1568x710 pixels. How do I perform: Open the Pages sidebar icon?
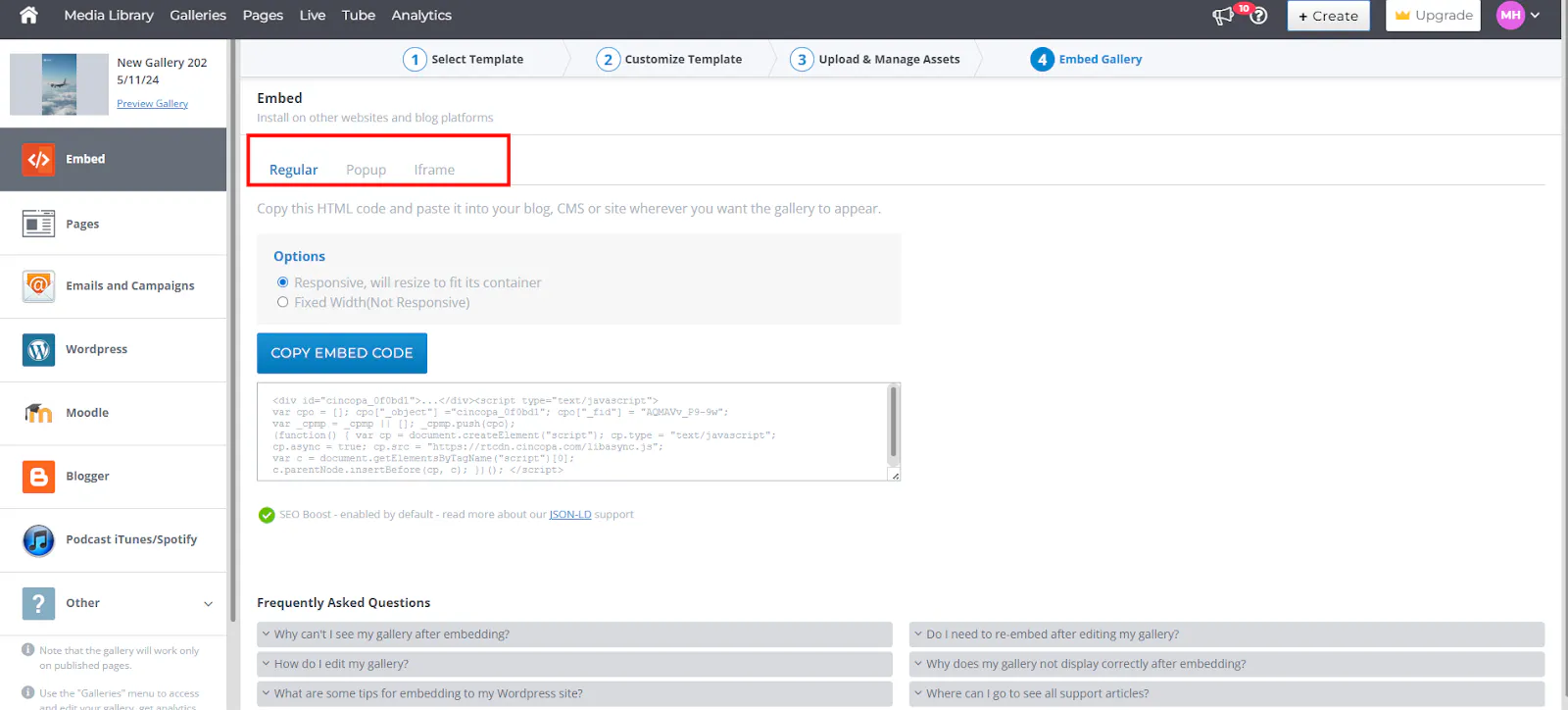point(38,224)
